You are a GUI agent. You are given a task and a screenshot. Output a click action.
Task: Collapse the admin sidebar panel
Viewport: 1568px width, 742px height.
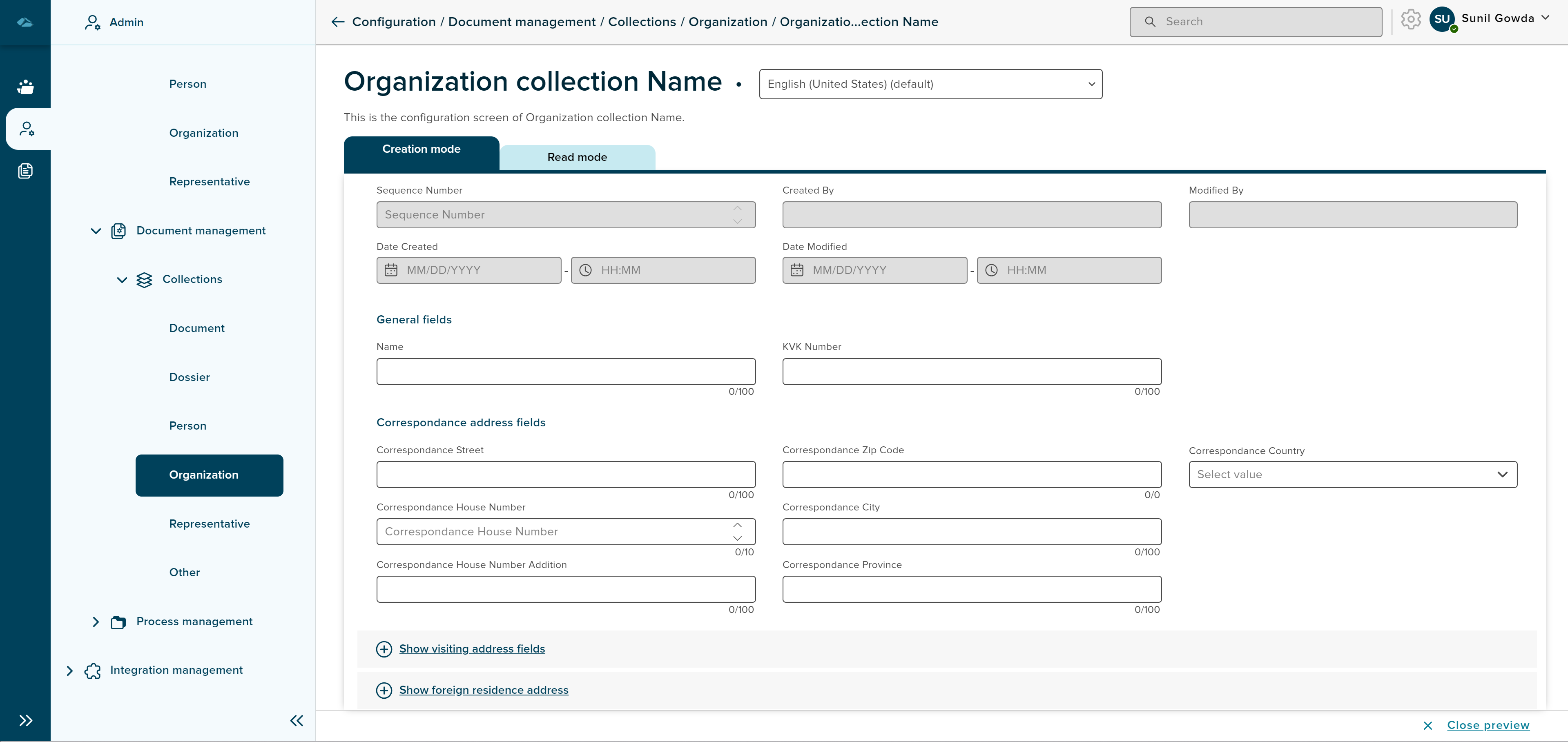[297, 721]
